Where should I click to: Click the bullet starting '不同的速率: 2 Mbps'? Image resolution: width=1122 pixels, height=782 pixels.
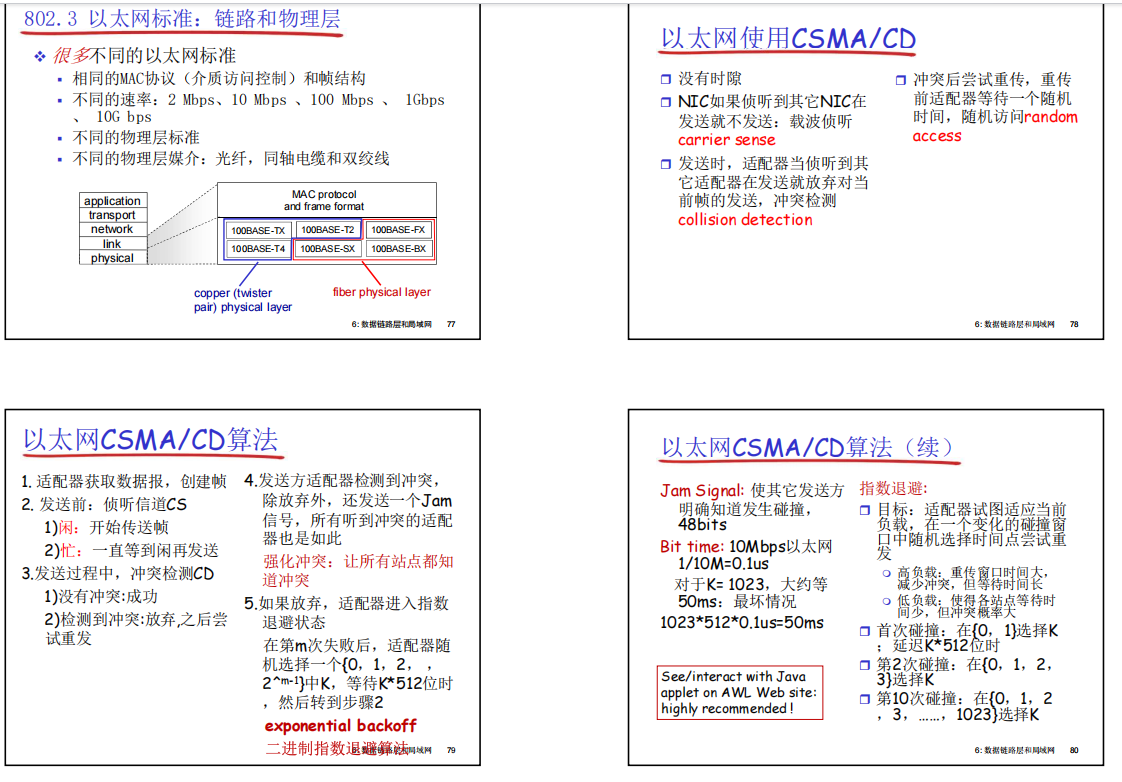tap(258, 108)
